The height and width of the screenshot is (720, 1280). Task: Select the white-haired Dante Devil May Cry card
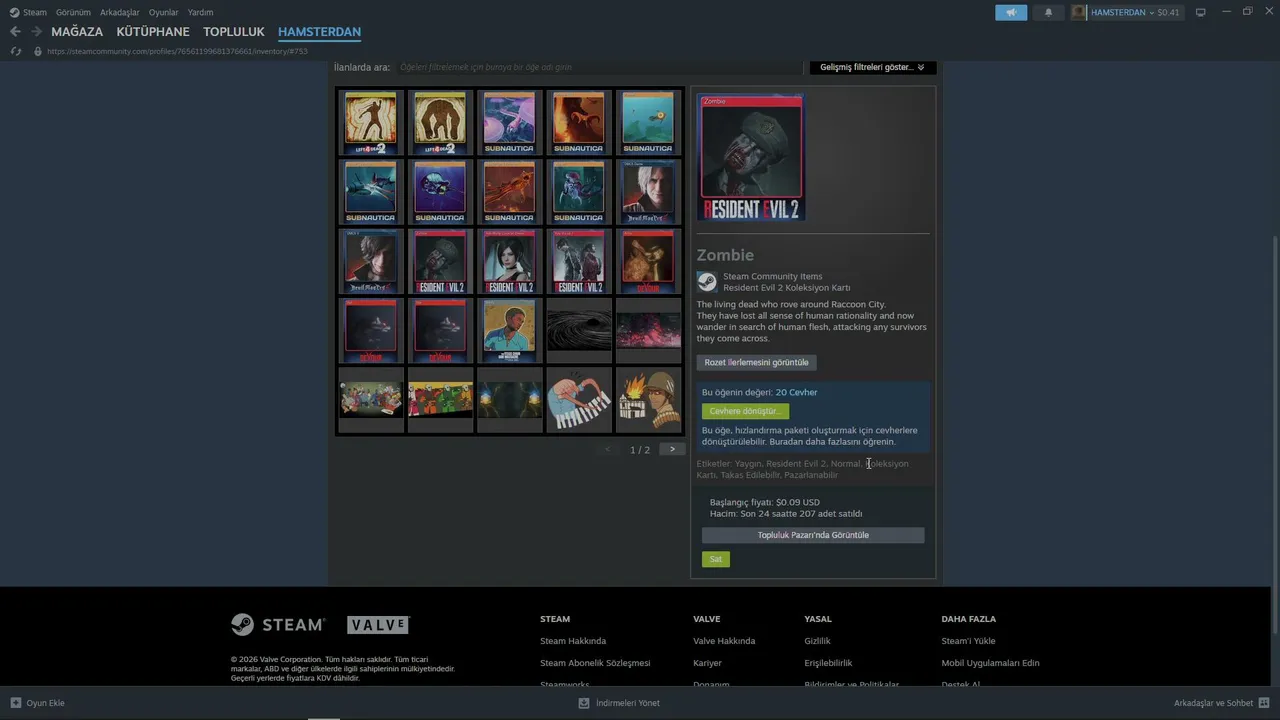648,191
